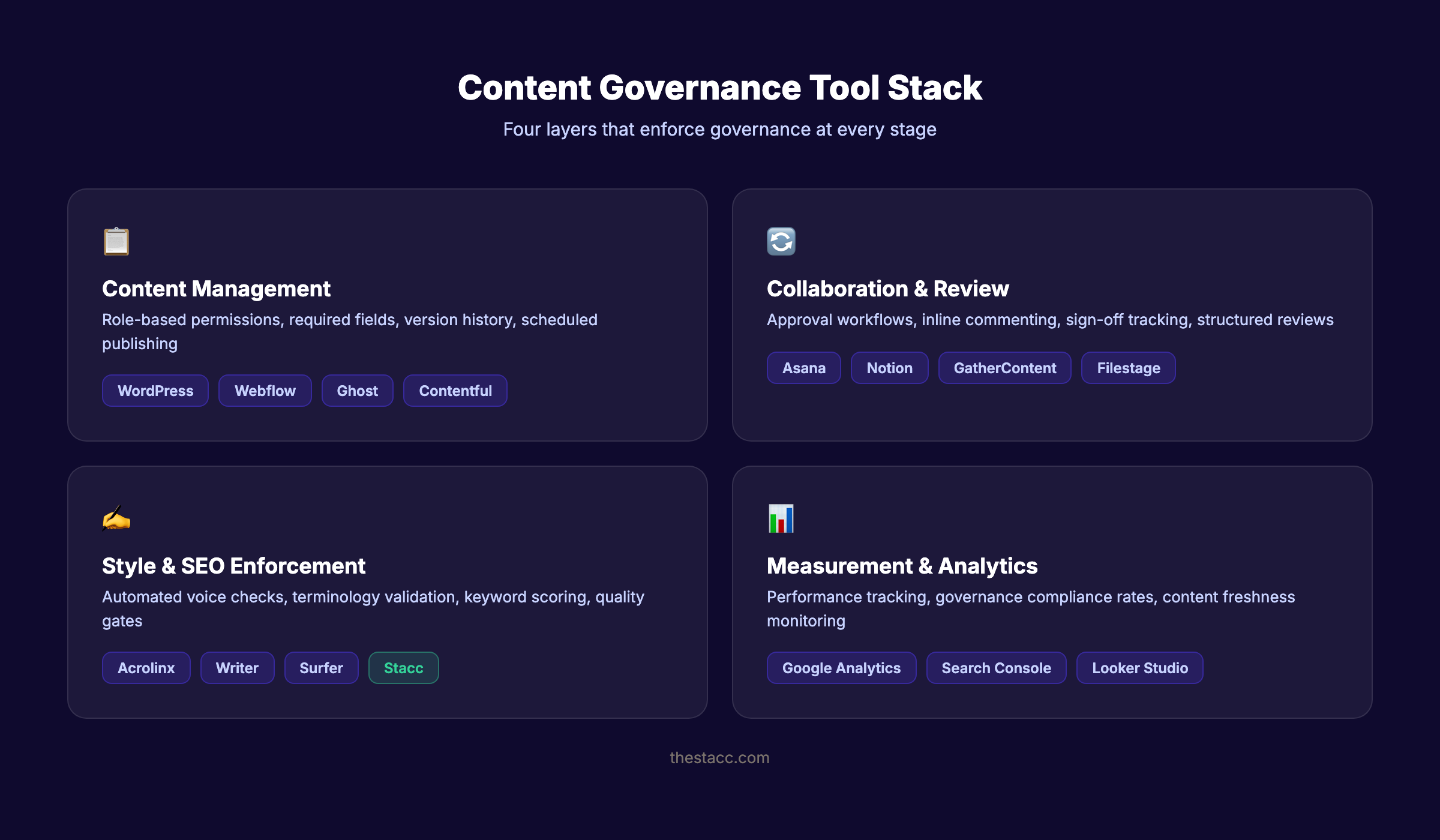Click the Looker Studio pill
This screenshot has width=1440, height=840.
[1139, 668]
